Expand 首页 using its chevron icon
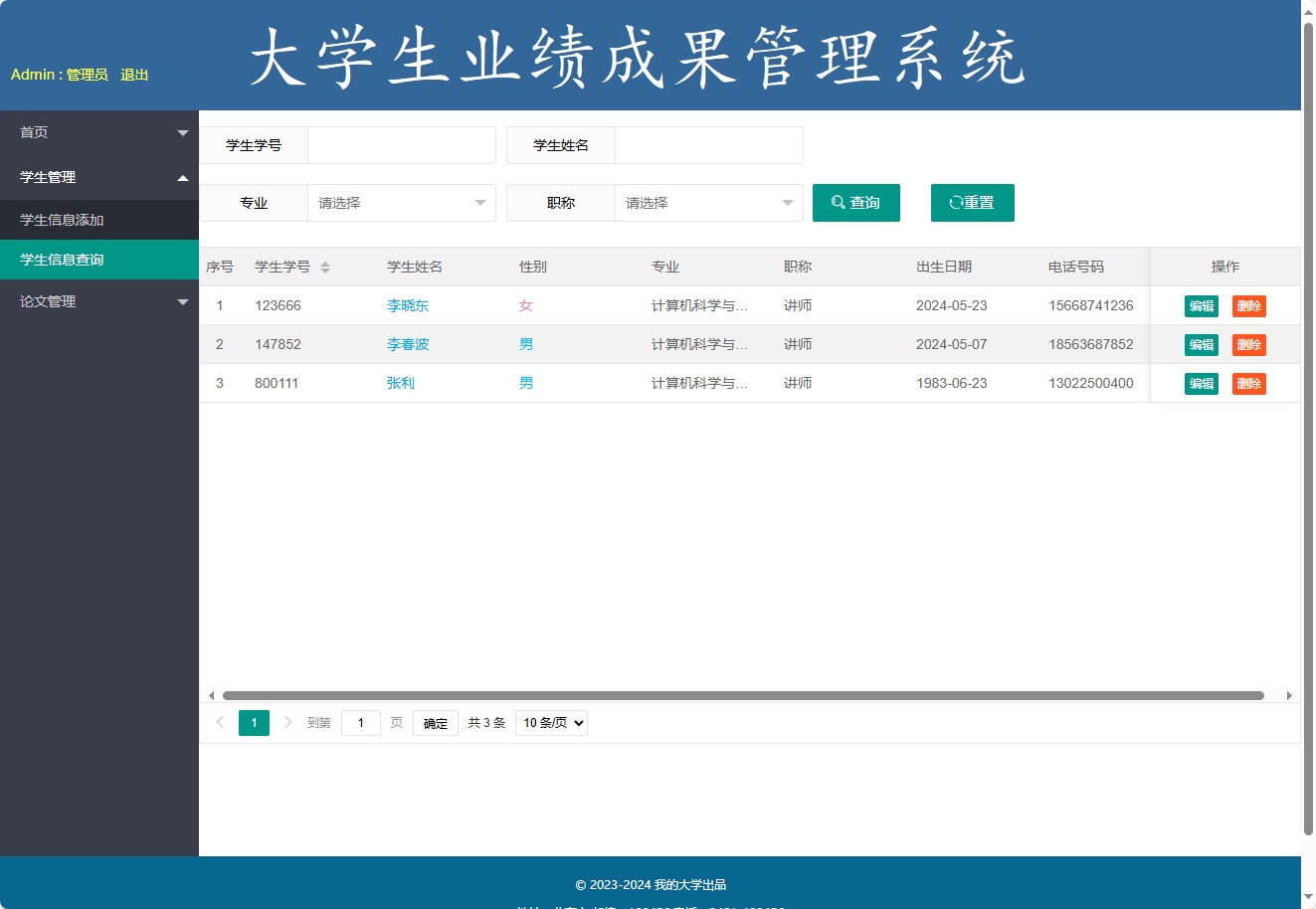Screen dimensions: 1316x909 click(183, 131)
